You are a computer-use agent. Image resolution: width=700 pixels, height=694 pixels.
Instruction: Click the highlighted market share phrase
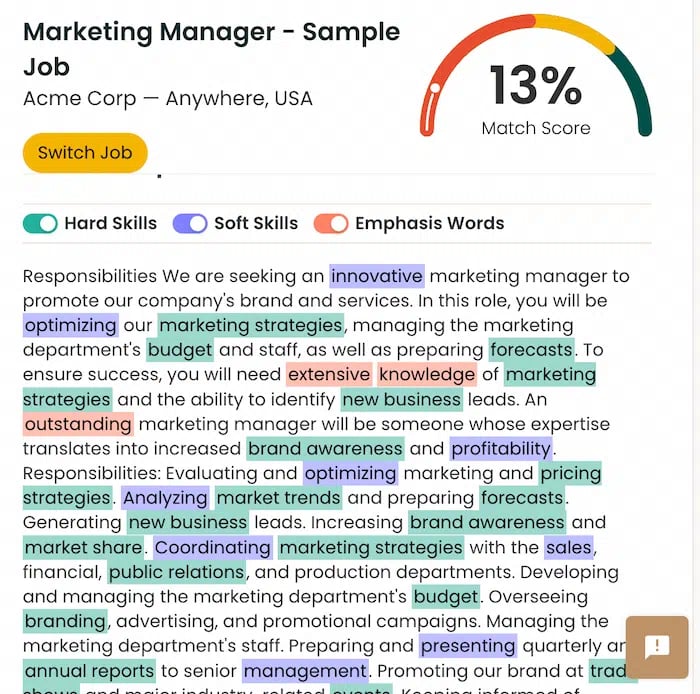coord(83,548)
